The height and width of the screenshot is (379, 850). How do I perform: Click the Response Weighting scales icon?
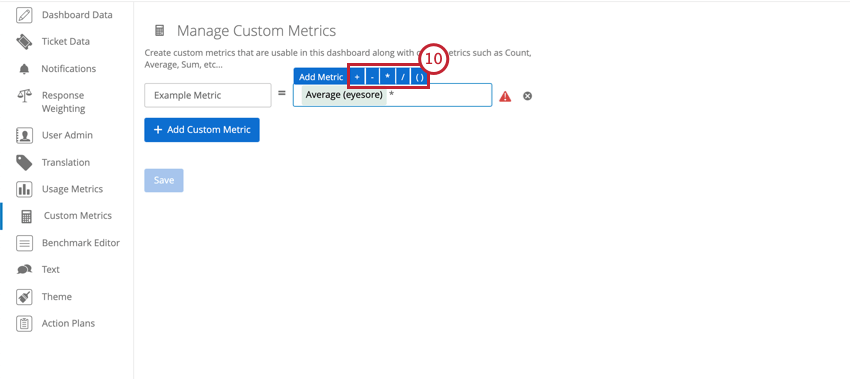(24, 96)
